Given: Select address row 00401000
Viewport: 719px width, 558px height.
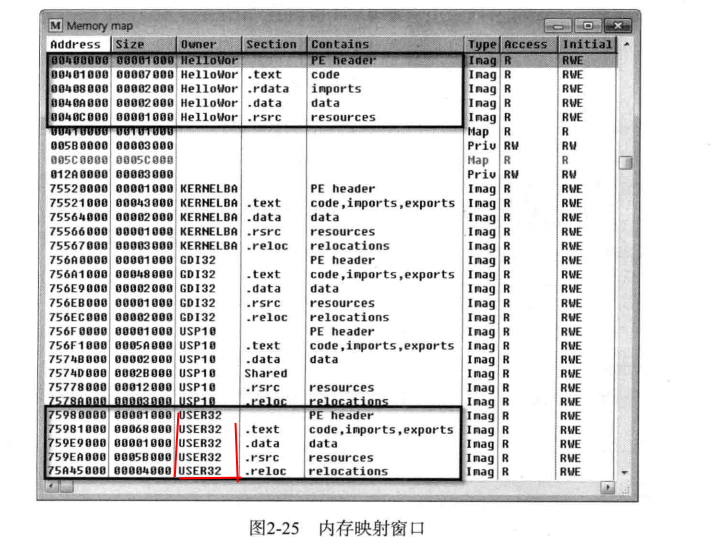Looking at the screenshot, I should 331,74.
